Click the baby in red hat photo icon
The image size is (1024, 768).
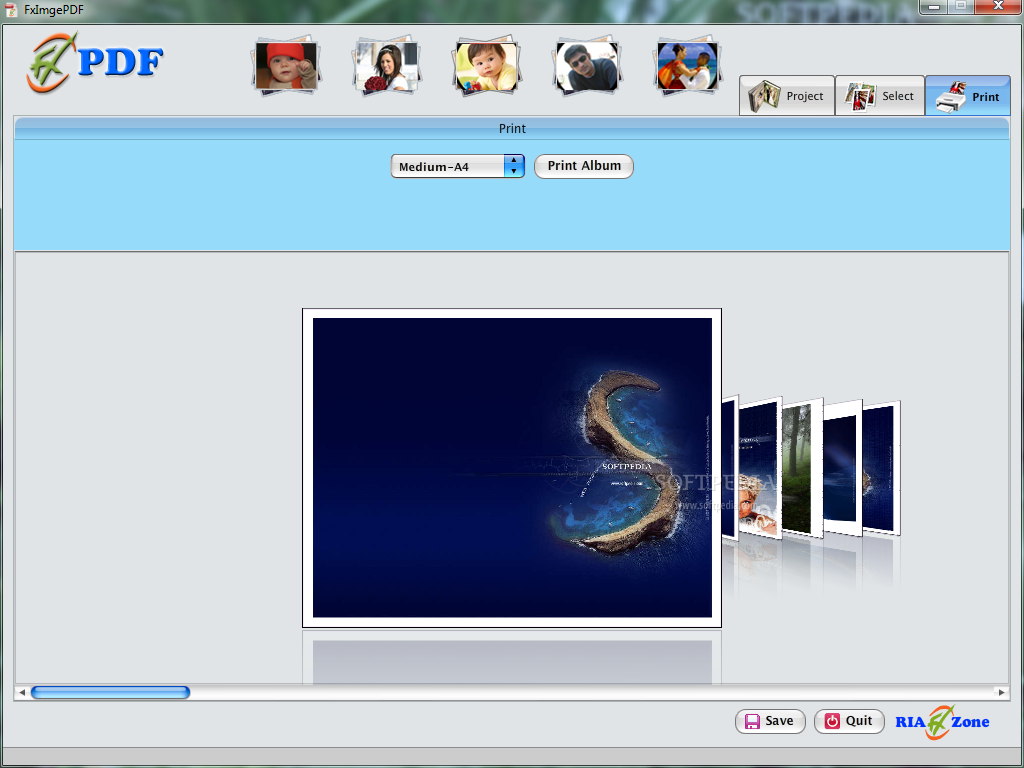(x=286, y=65)
